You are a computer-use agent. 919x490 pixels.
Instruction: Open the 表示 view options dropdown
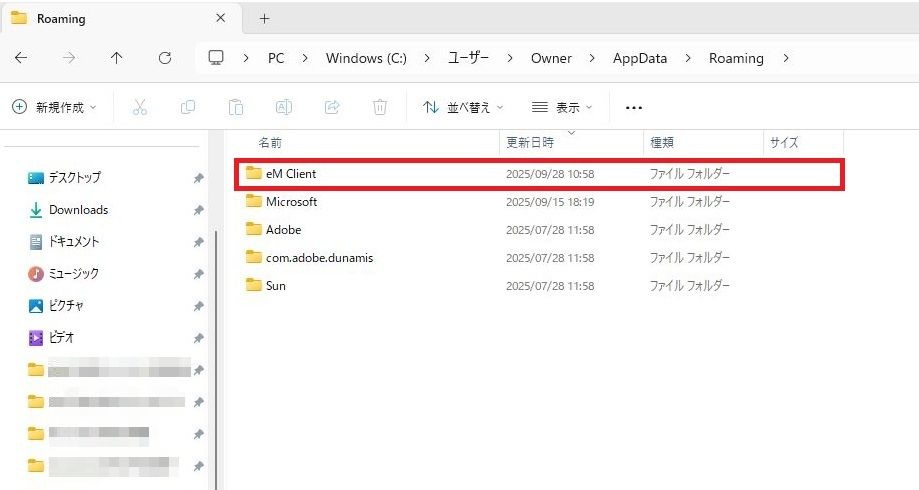[562, 107]
